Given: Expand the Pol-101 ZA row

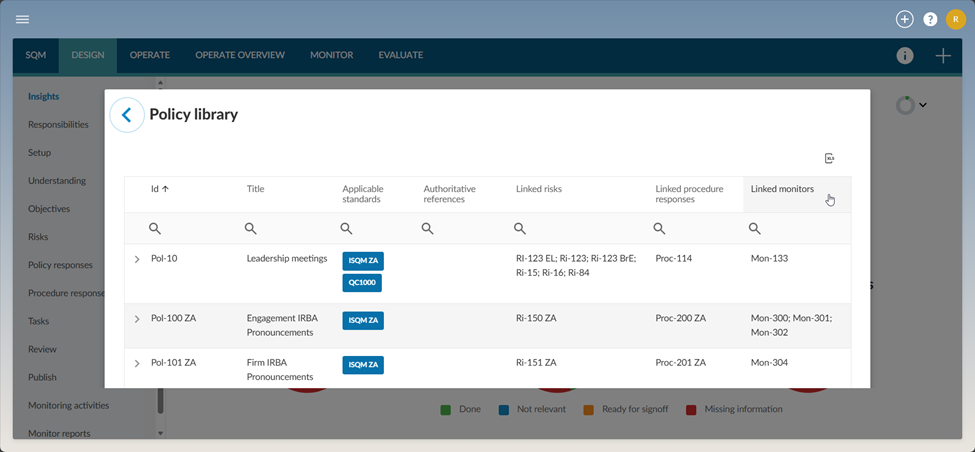Looking at the screenshot, I should pyautogui.click(x=137, y=363).
